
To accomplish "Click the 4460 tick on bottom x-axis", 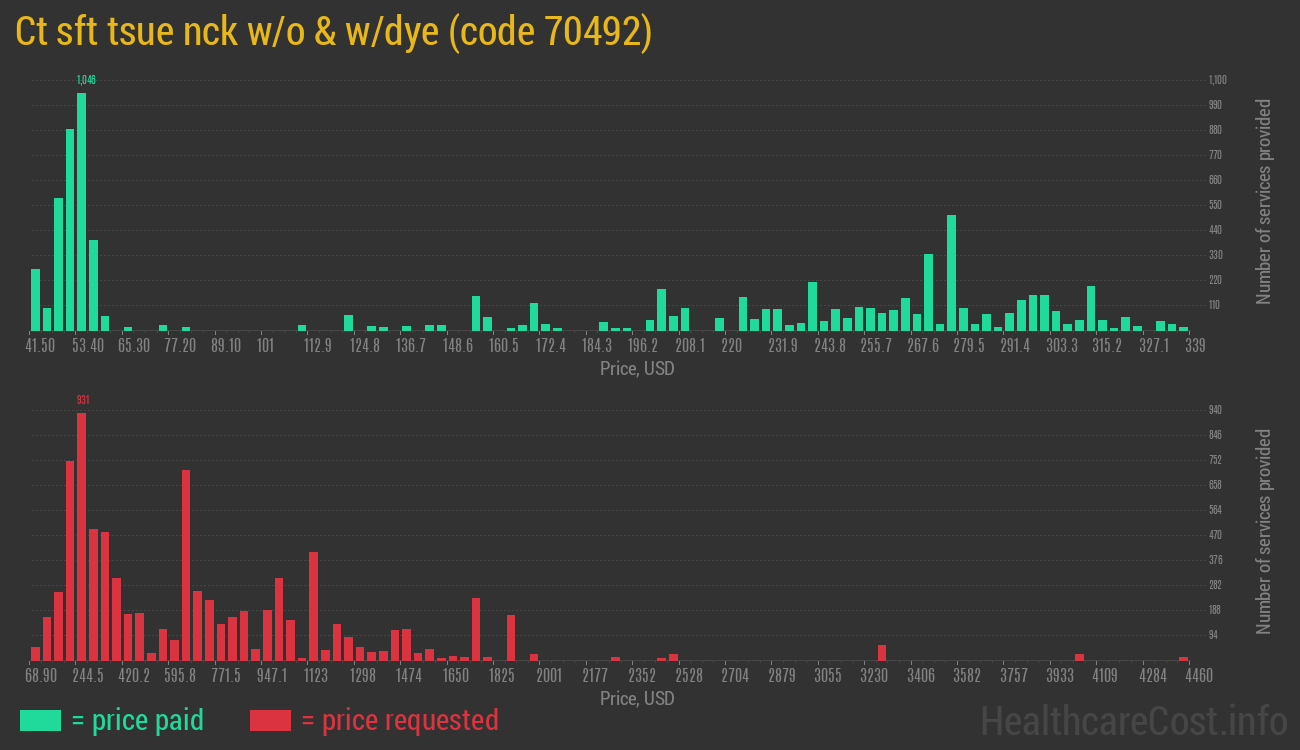I will click(x=1183, y=676).
